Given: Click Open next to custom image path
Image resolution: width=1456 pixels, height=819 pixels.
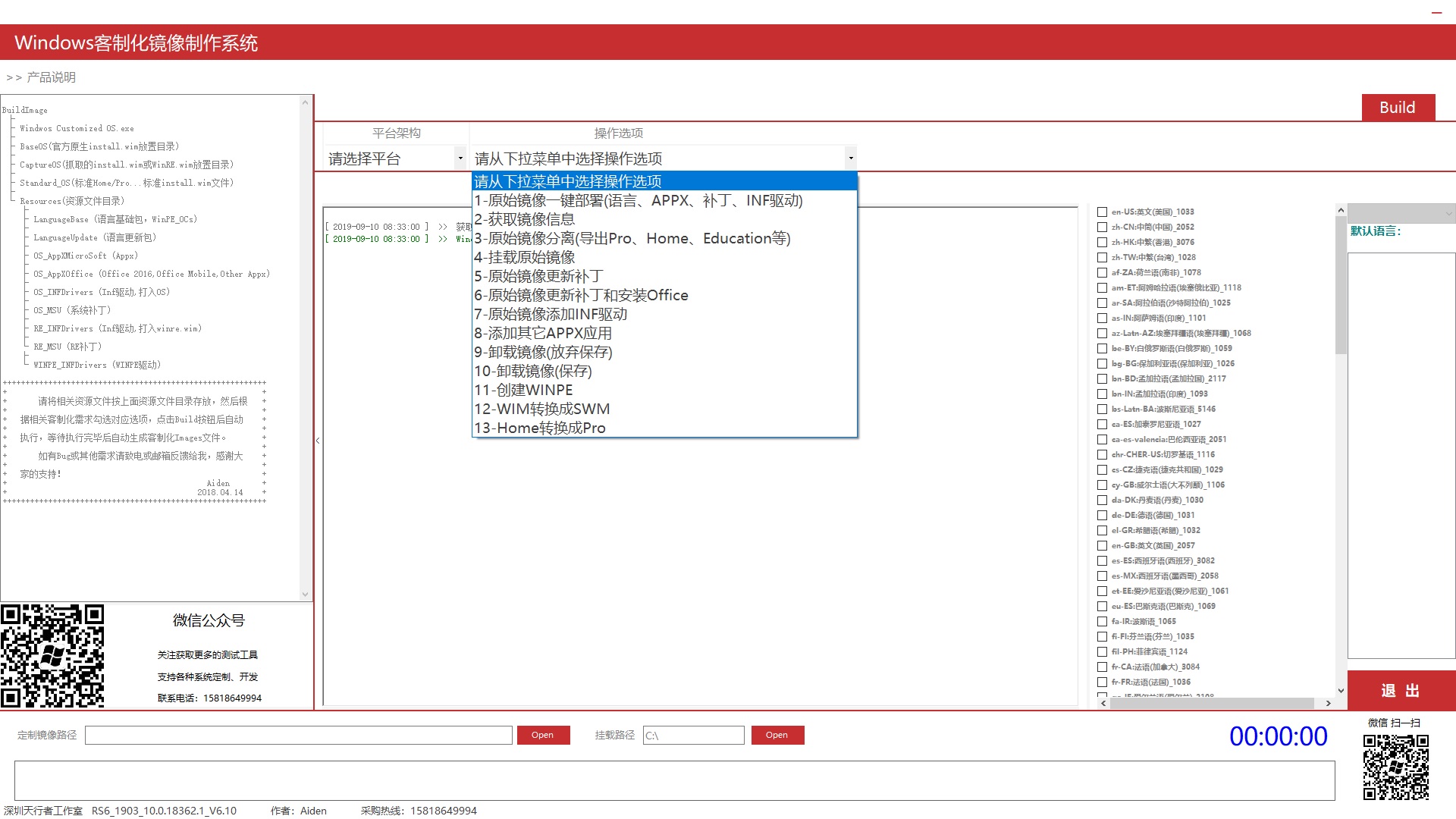Looking at the screenshot, I should click(543, 735).
